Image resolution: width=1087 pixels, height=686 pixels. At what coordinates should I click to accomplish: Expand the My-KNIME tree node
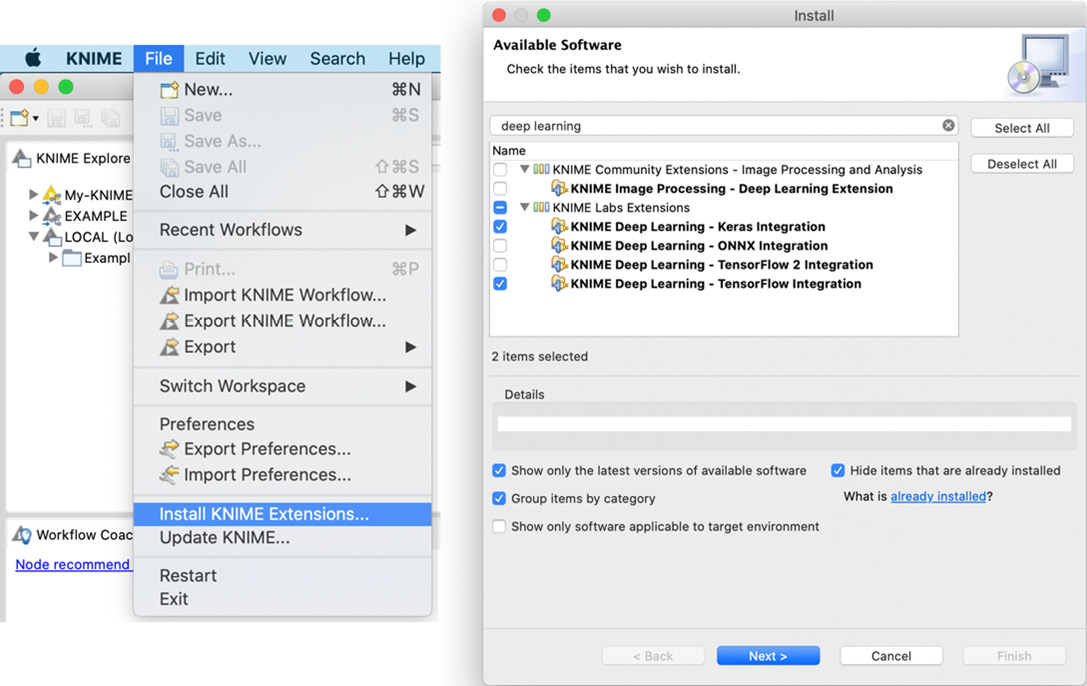point(33,195)
